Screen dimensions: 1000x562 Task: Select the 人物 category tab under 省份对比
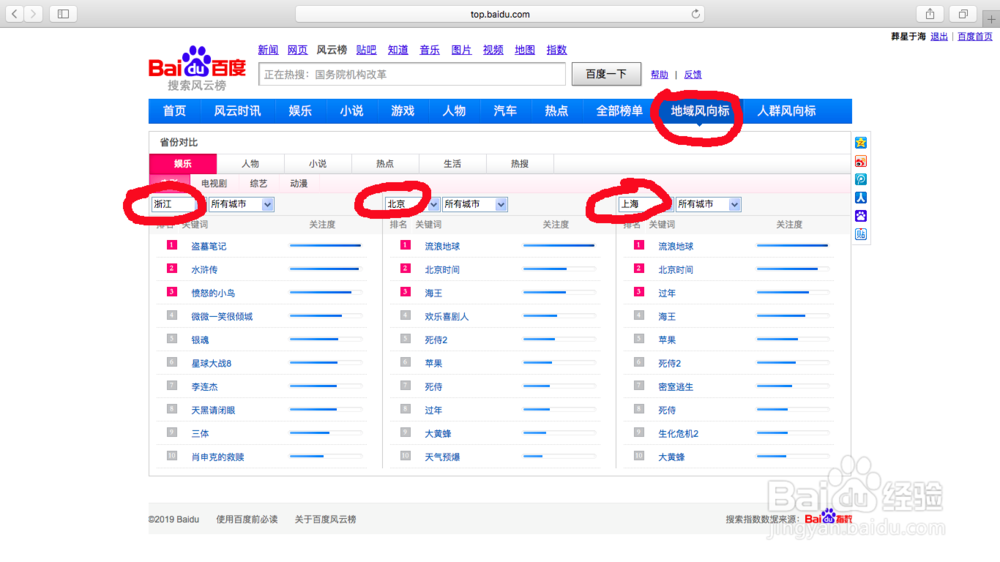251,164
